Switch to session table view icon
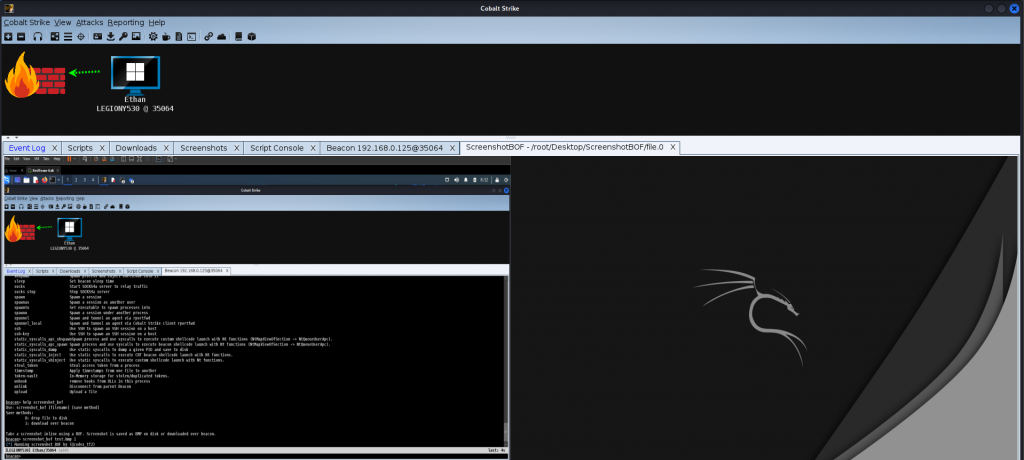 [68, 37]
